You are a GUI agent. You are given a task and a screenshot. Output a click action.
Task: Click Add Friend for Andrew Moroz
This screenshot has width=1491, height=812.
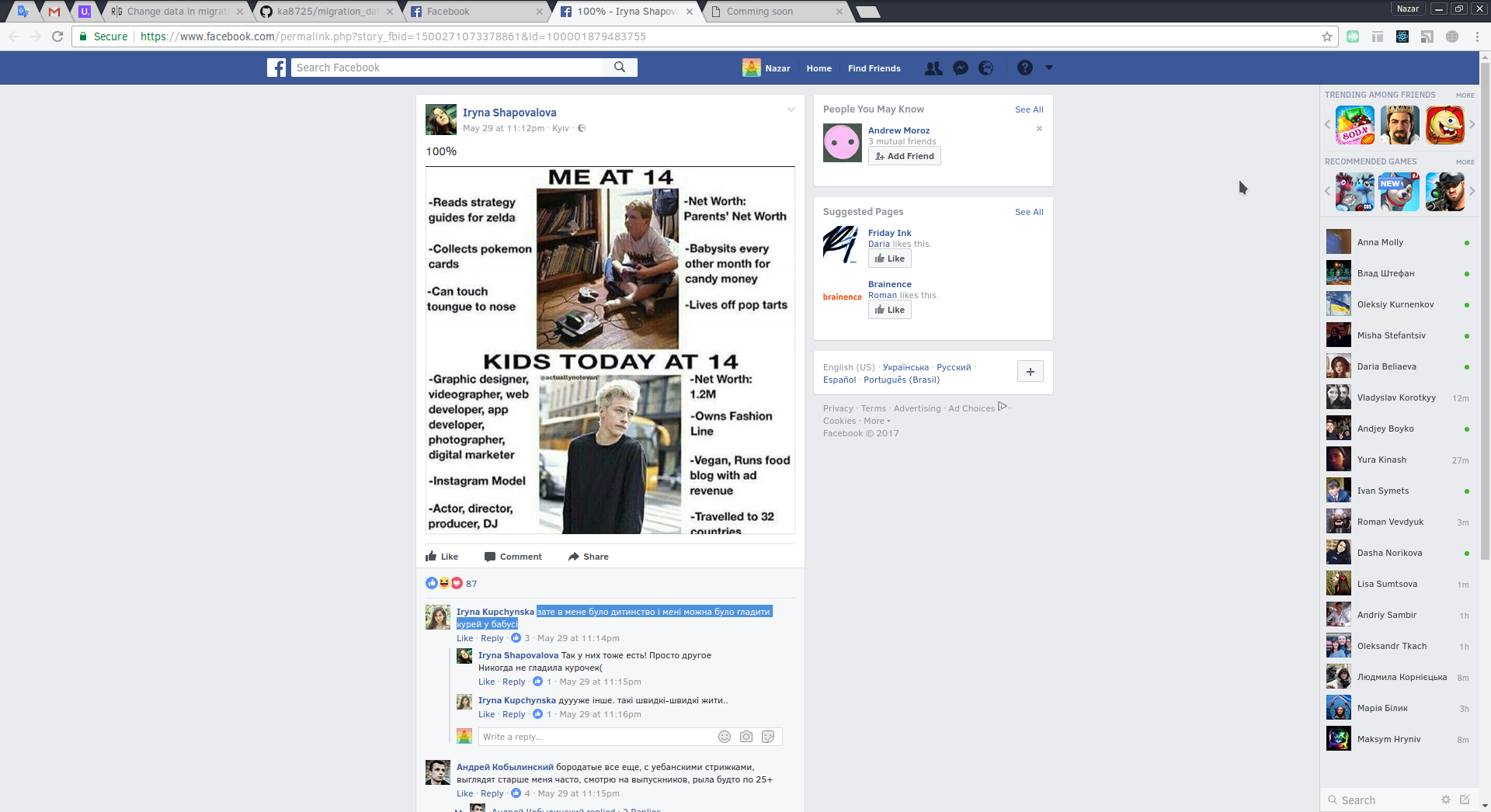tap(905, 156)
